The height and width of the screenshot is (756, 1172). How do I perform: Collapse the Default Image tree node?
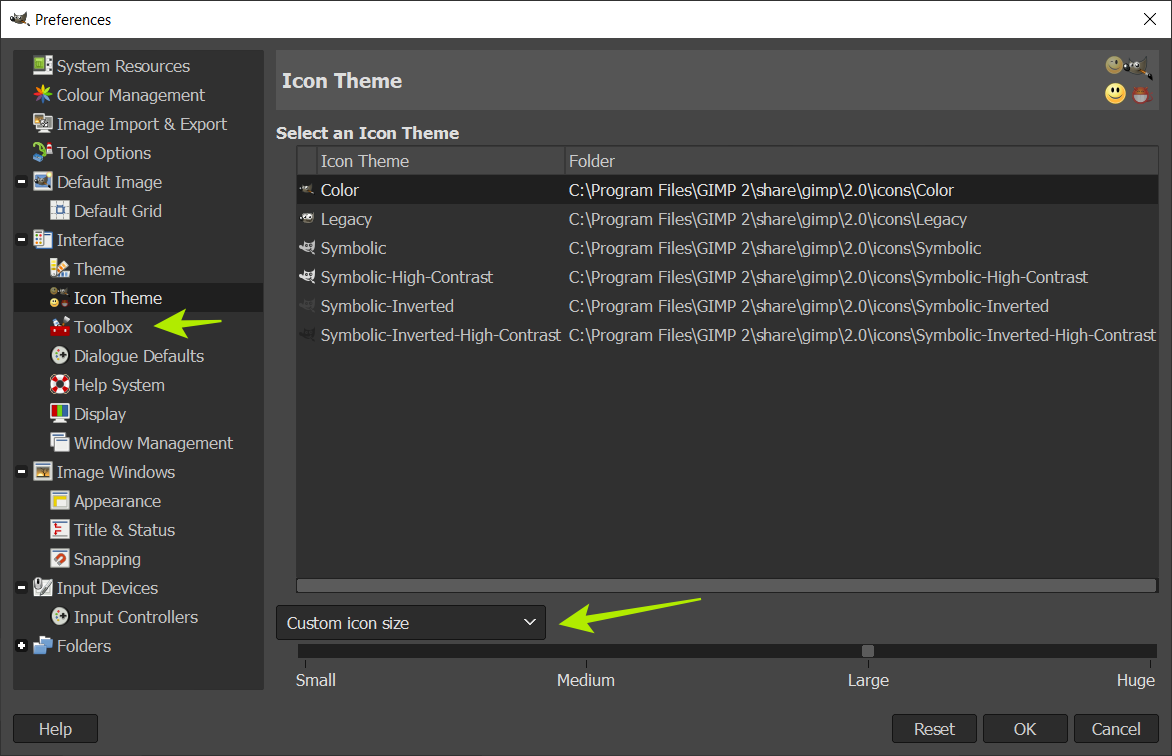(x=22, y=182)
